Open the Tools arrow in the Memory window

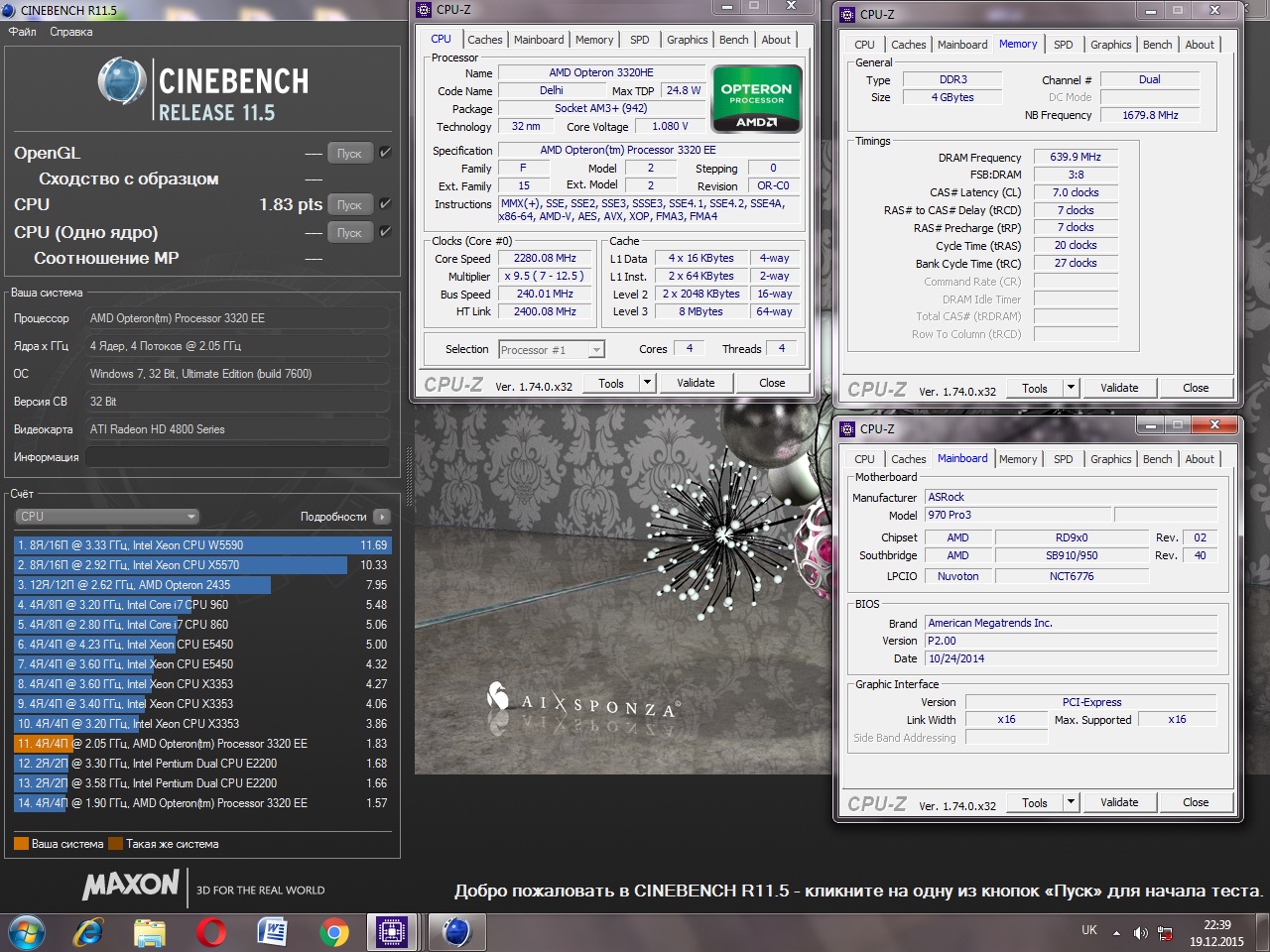(1071, 388)
